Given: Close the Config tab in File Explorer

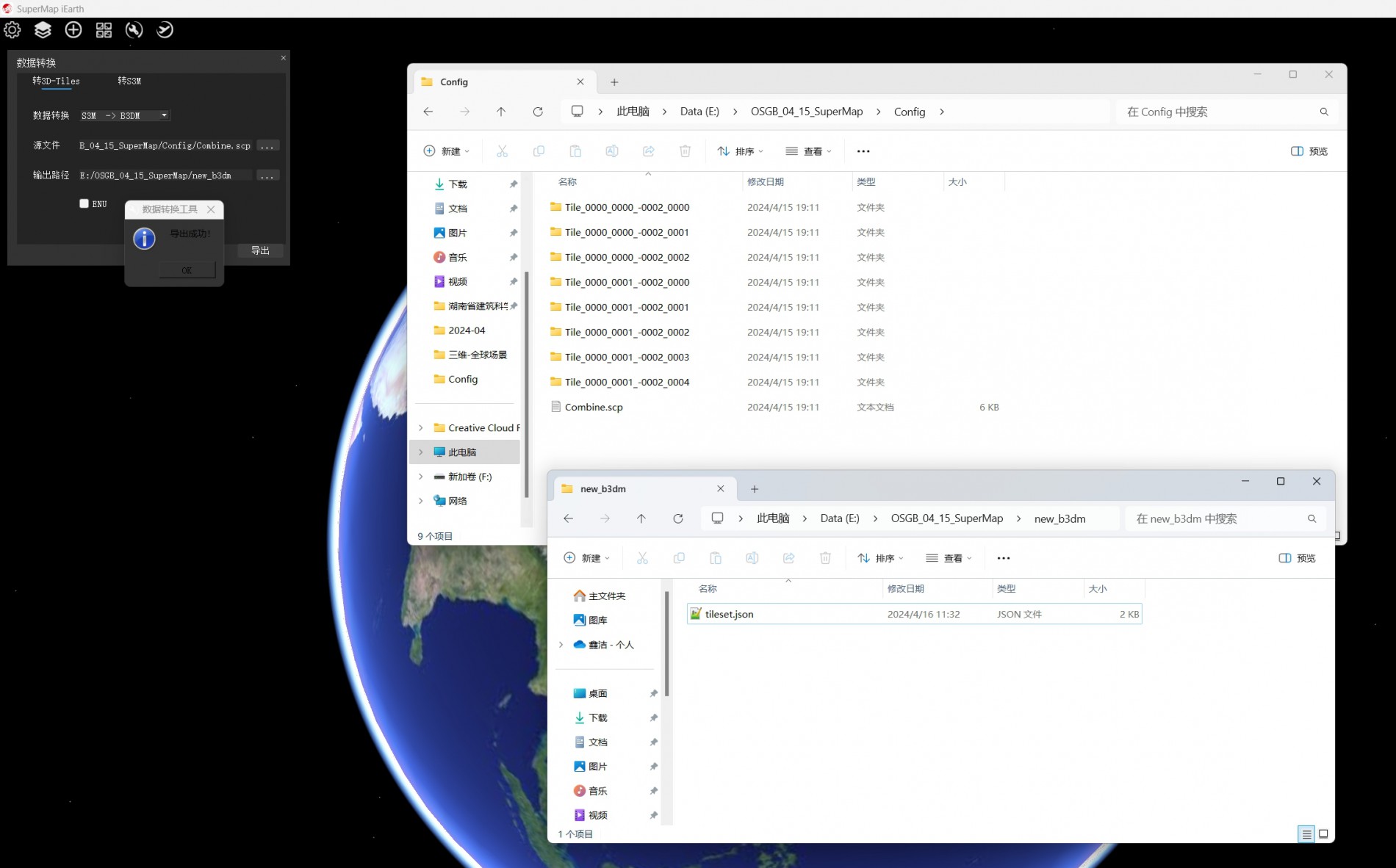Looking at the screenshot, I should (x=580, y=82).
